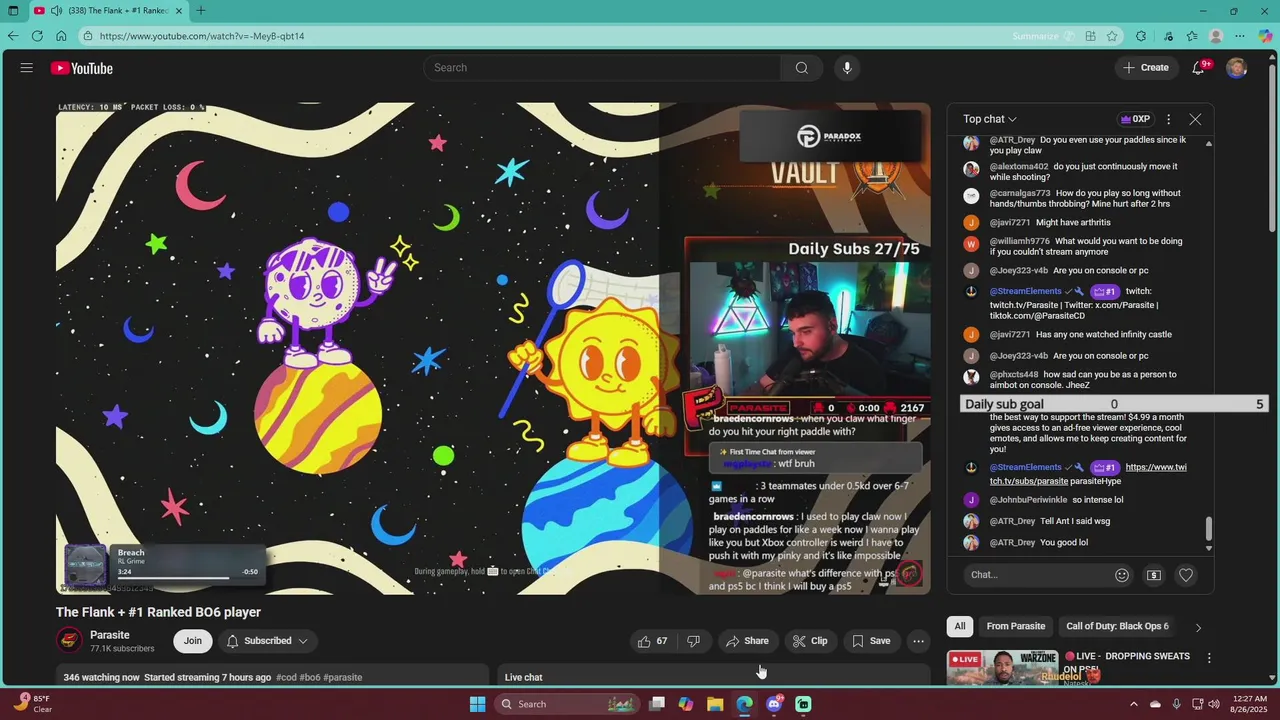Viewport: 1280px width, 720px height.
Task: Share this video
Action: (748, 641)
